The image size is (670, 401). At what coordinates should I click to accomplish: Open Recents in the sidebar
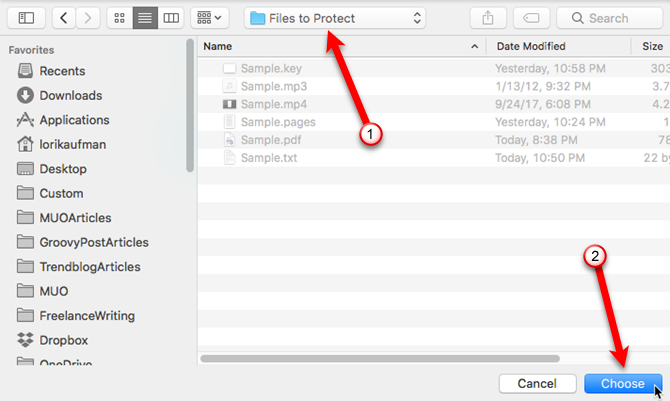[x=61, y=71]
